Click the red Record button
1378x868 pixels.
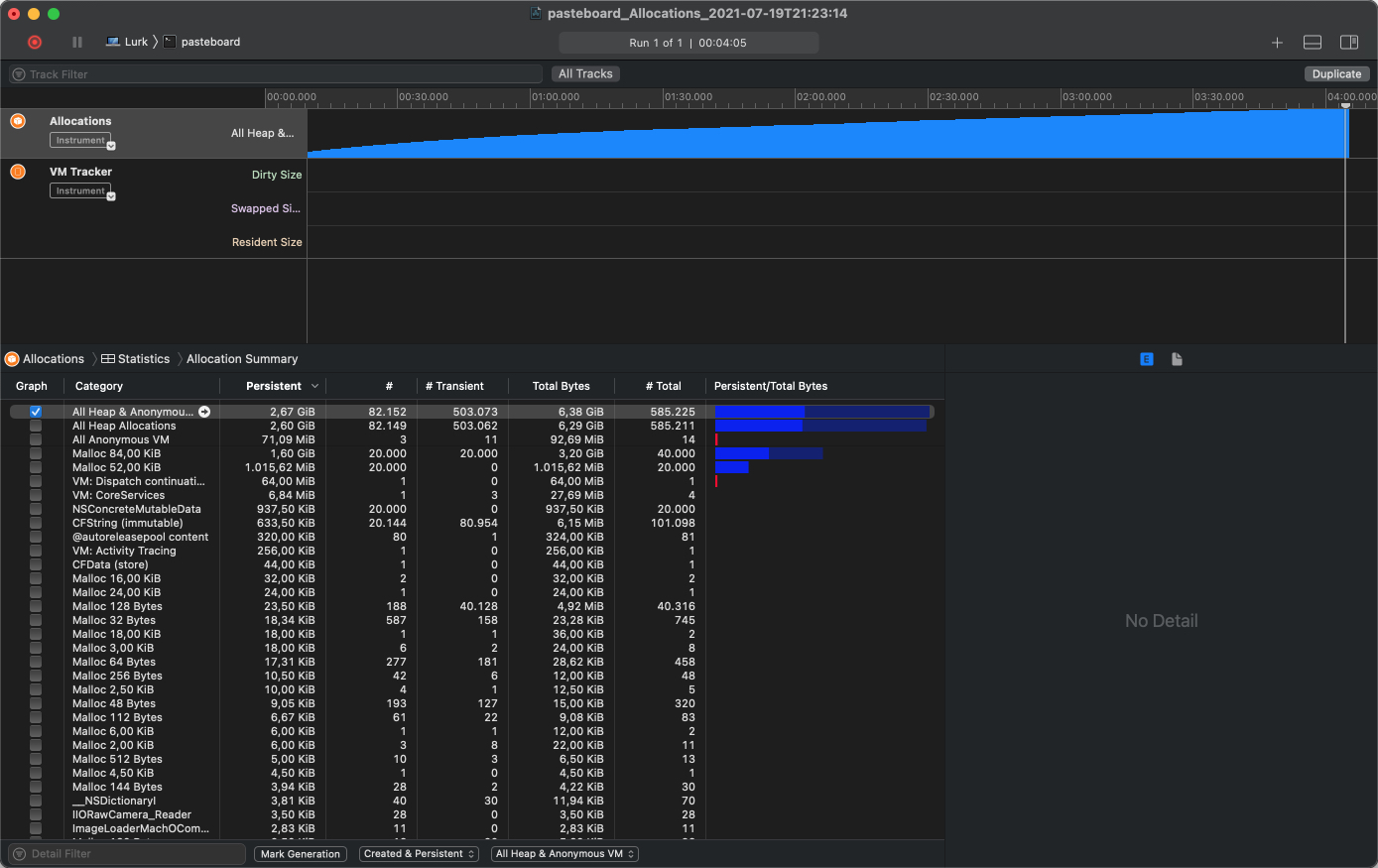coord(35,42)
